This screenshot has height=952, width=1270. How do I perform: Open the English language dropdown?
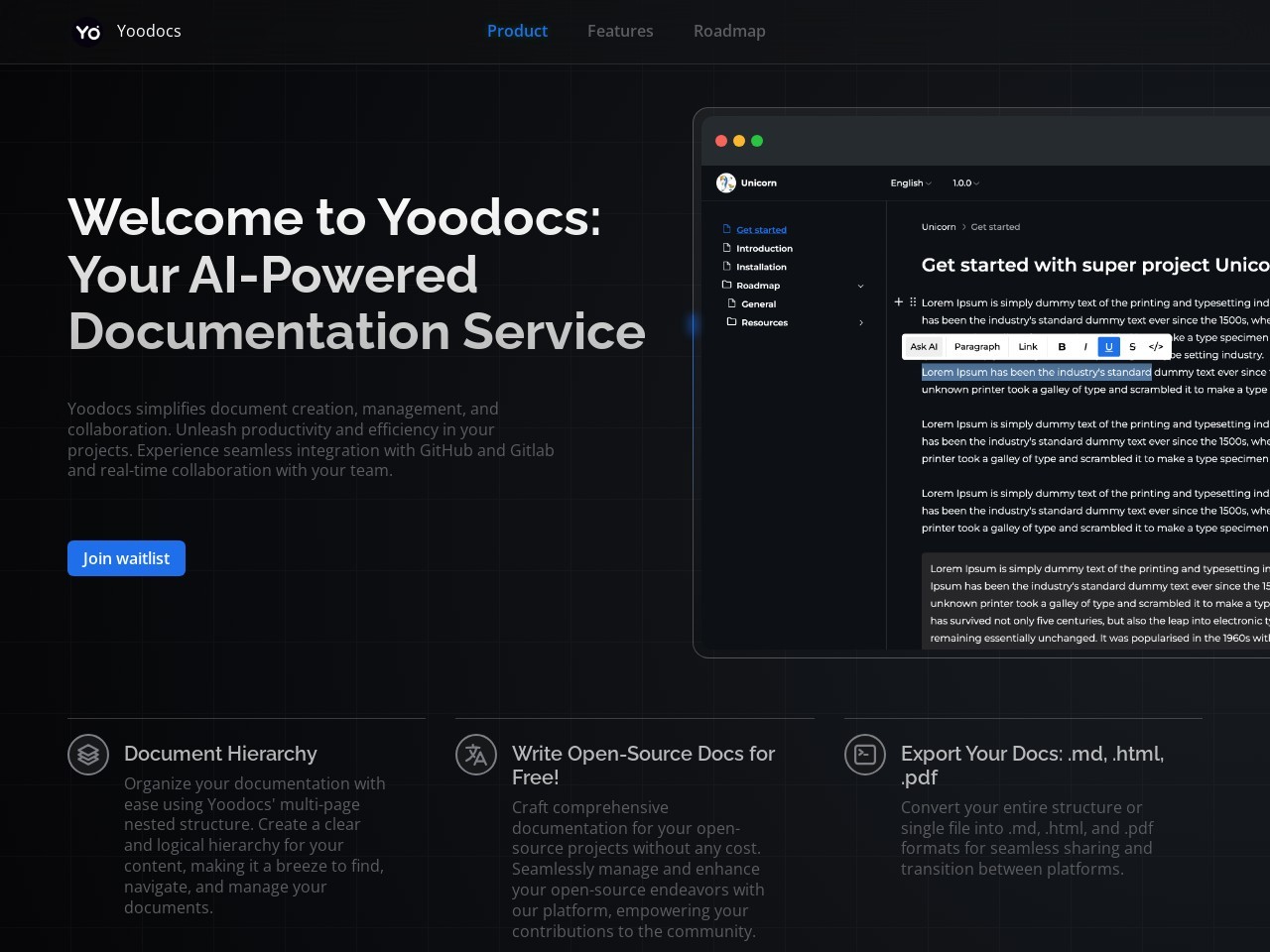click(911, 182)
